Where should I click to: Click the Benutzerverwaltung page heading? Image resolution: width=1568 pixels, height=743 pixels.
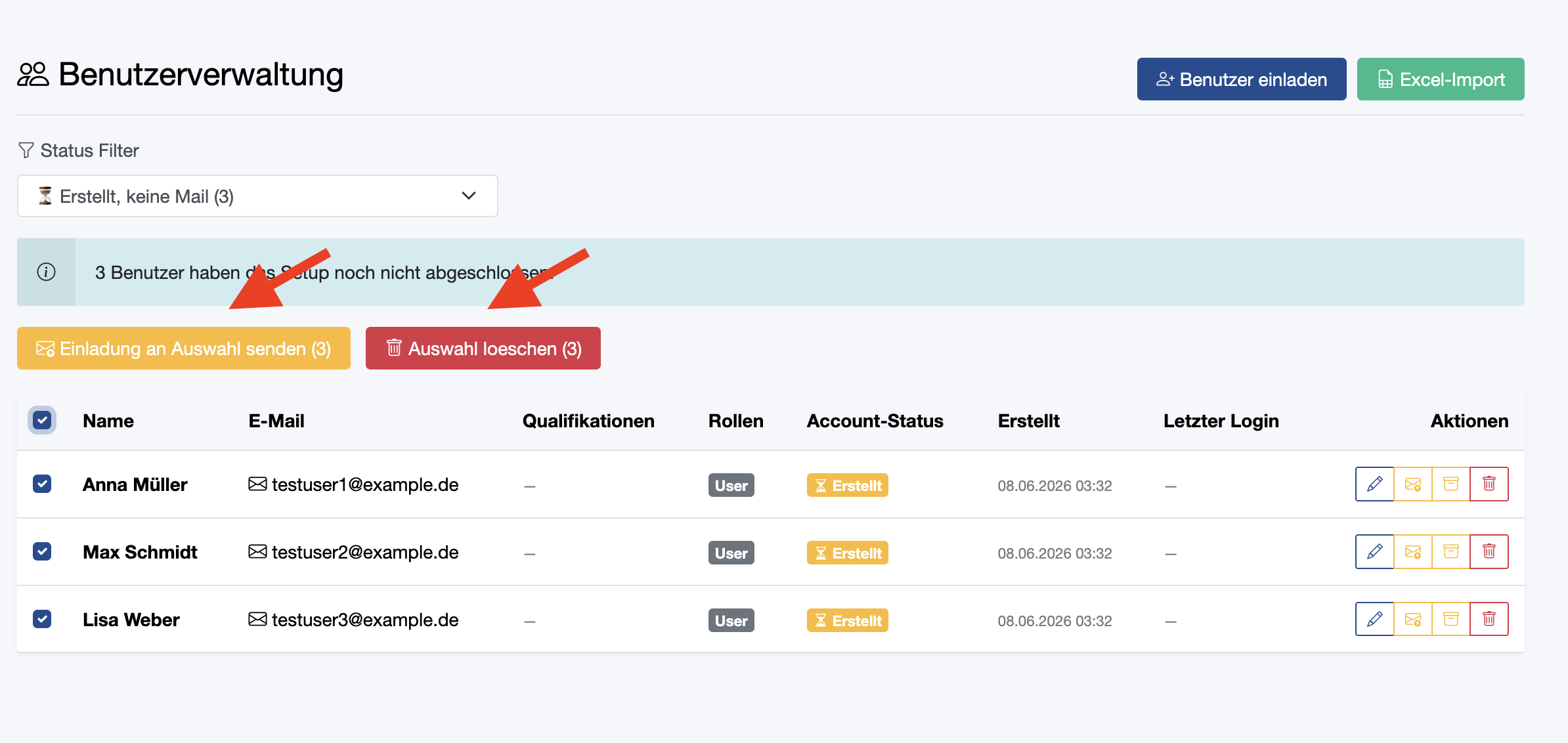click(x=201, y=74)
